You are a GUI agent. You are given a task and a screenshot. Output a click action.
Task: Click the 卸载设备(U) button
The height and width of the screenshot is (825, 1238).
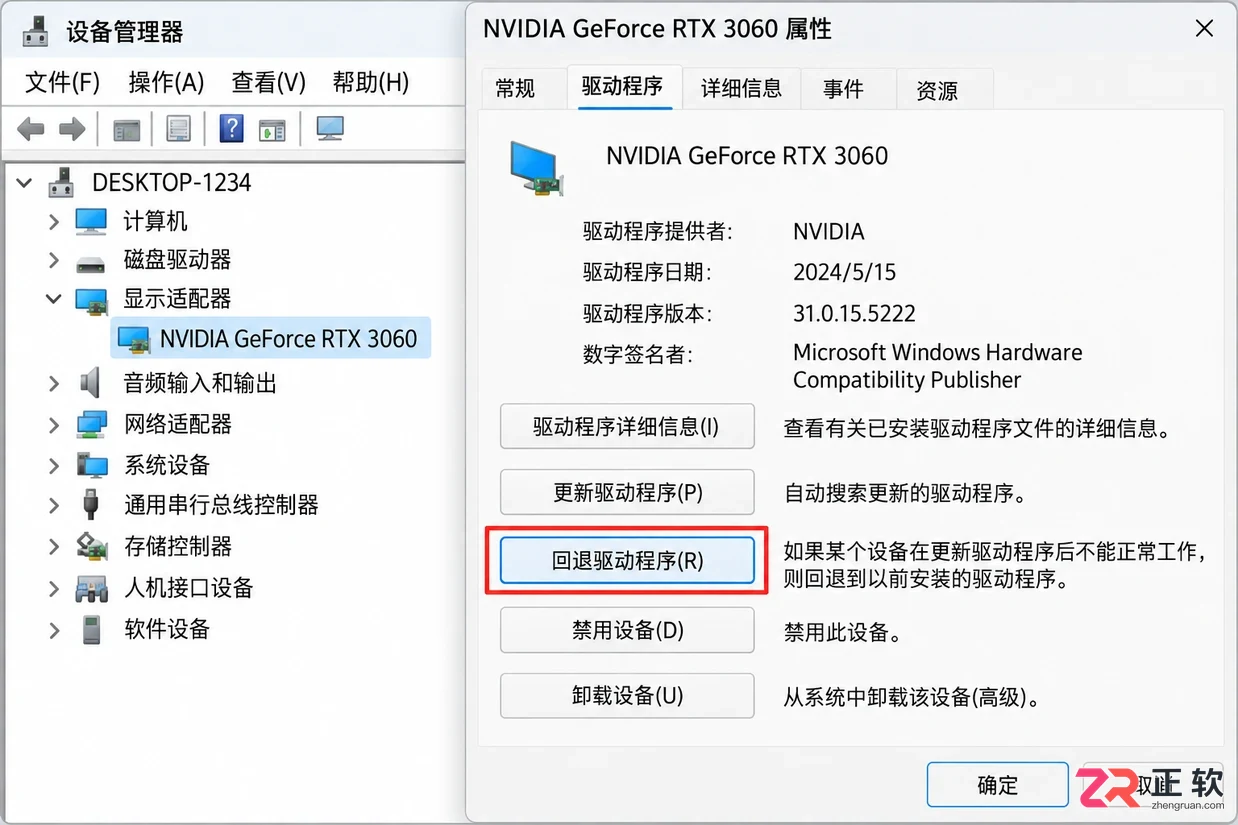click(627, 695)
